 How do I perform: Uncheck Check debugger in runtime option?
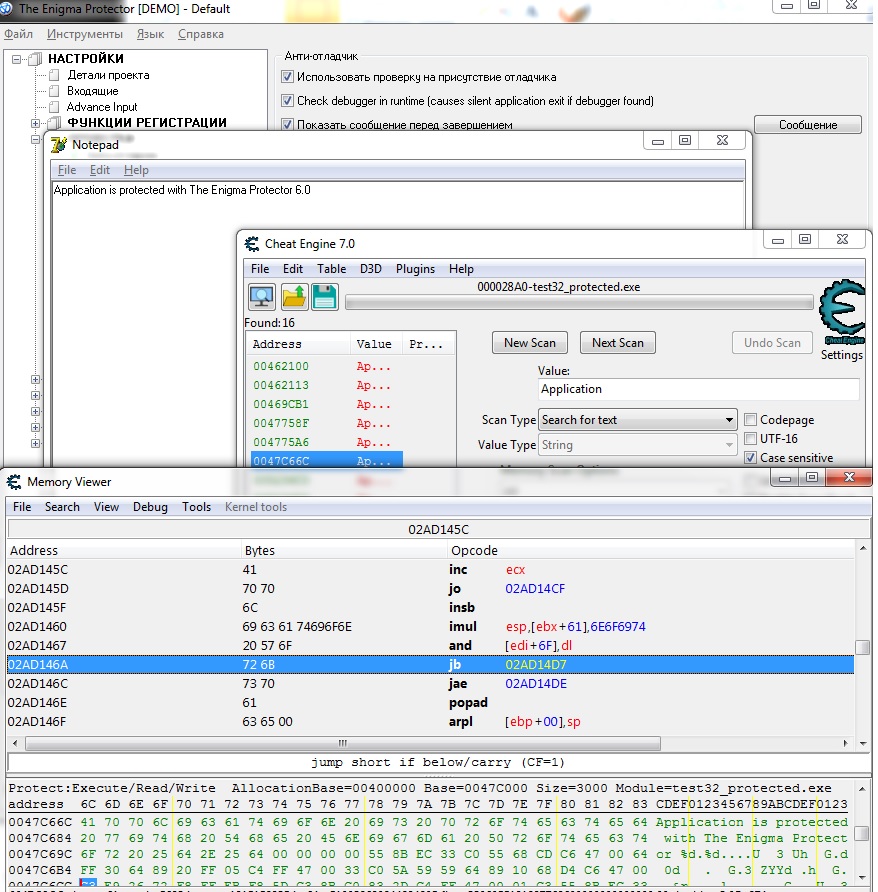(x=287, y=101)
